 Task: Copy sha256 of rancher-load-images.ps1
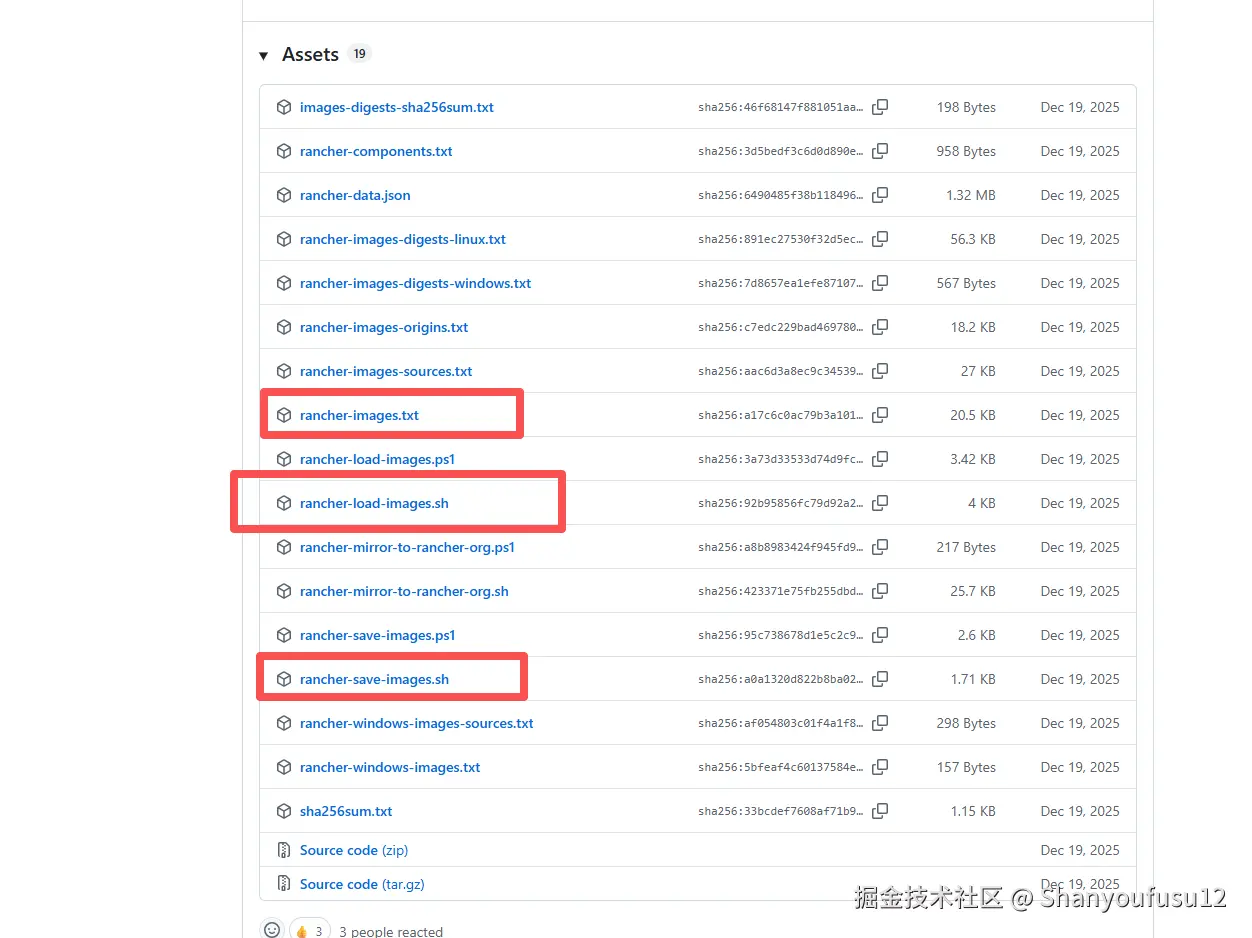[880, 459]
